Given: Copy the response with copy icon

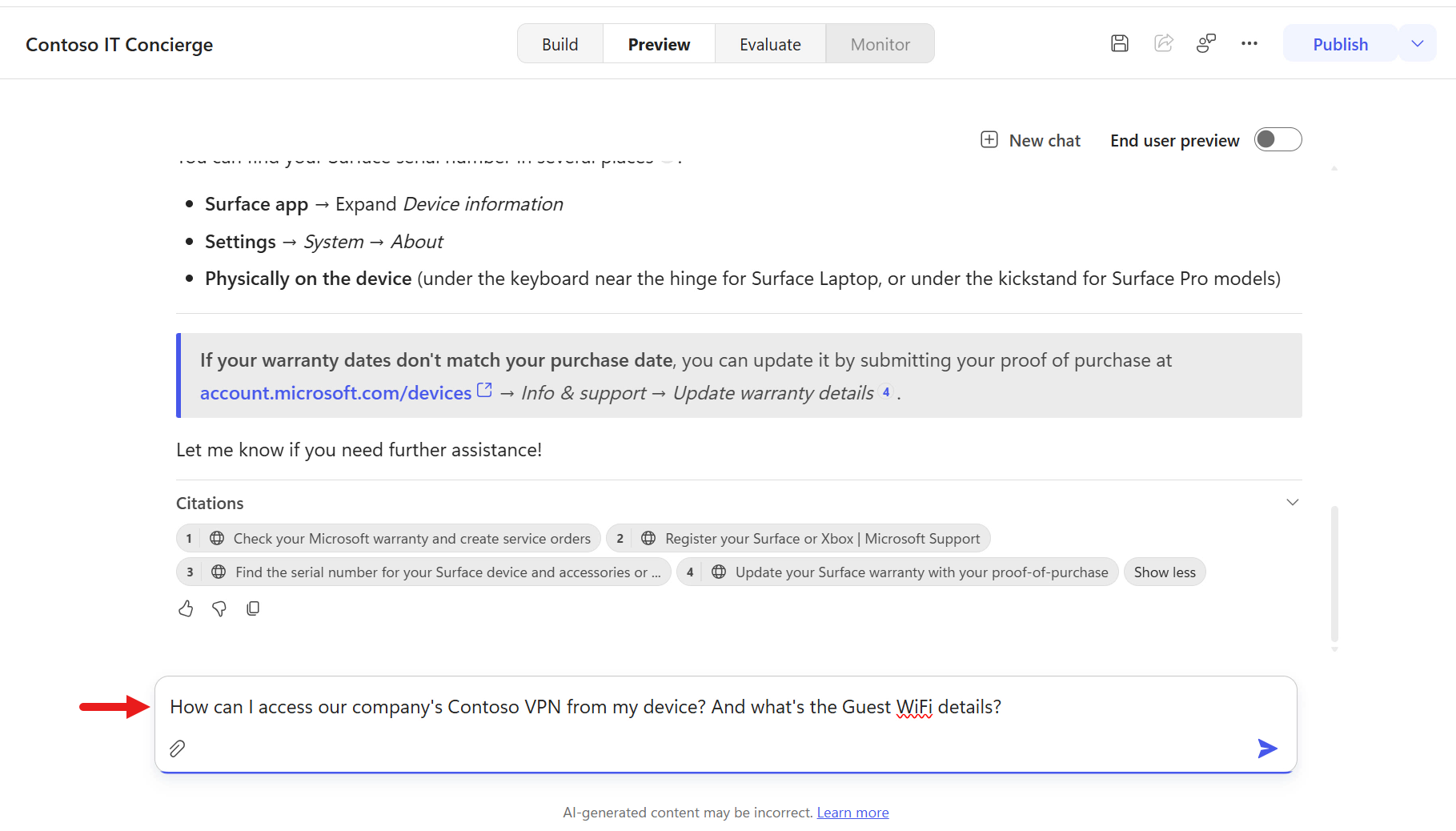Looking at the screenshot, I should coord(253,609).
